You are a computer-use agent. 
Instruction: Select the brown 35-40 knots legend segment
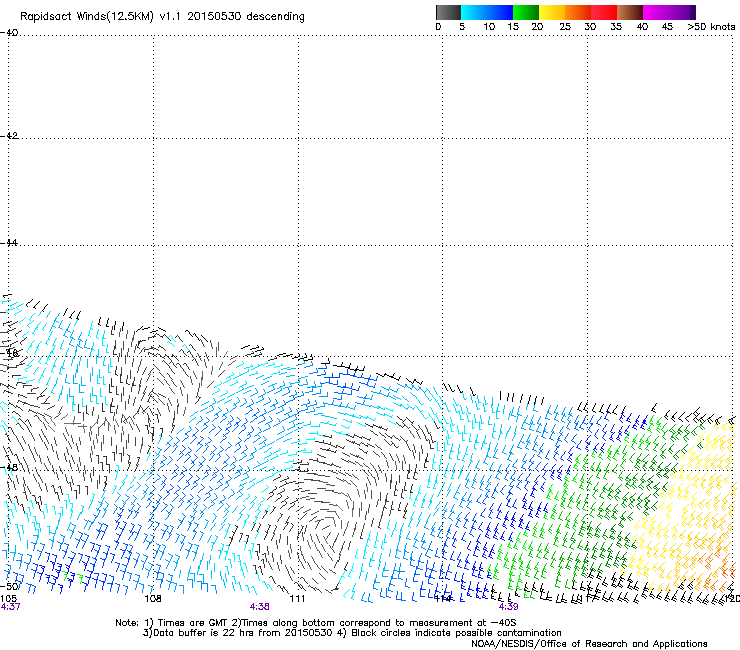coord(630,12)
